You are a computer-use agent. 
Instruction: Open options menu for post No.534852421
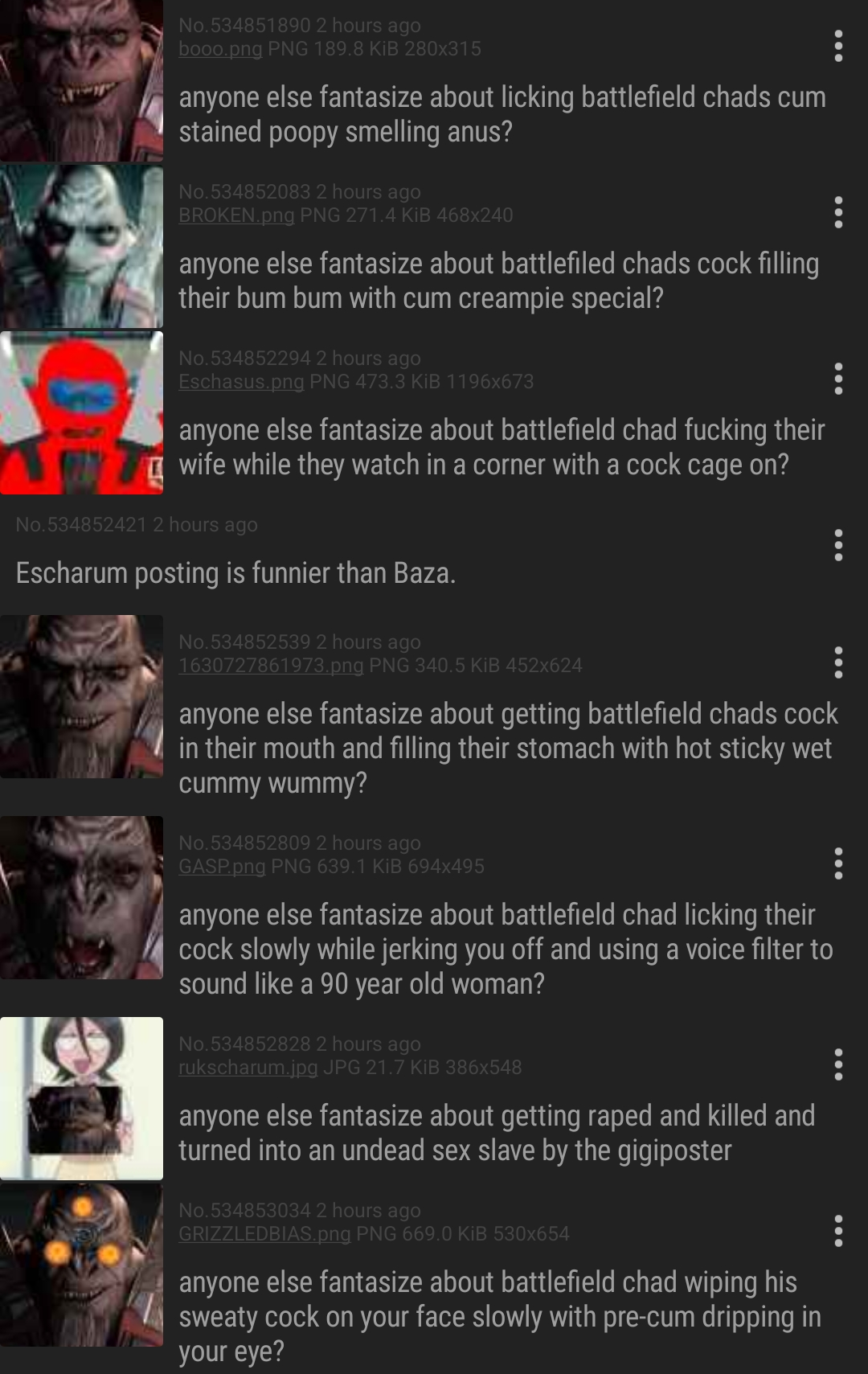[x=838, y=545]
